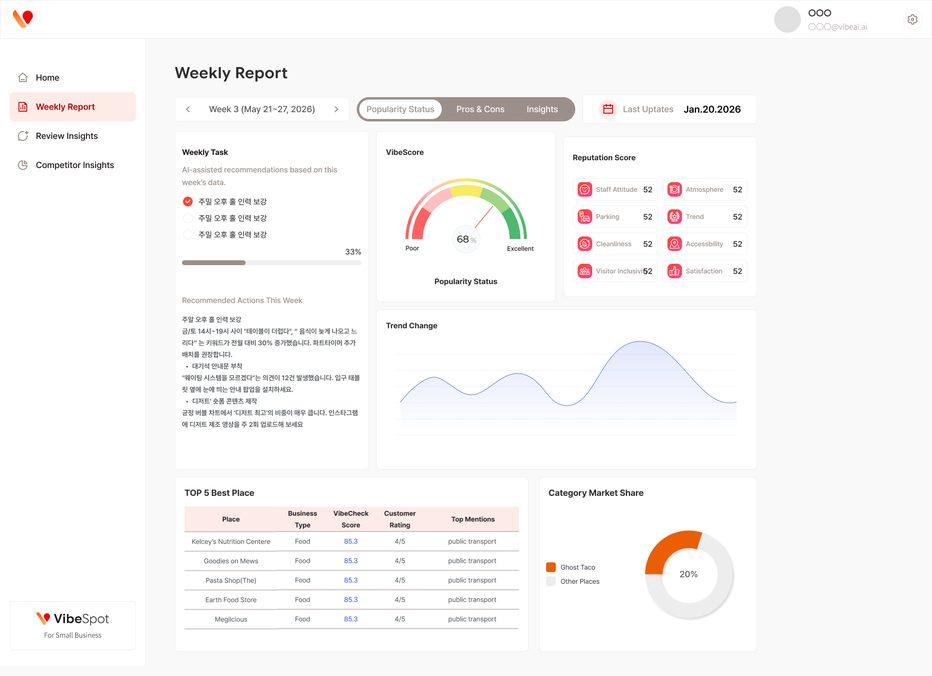Click the weekly task progress bar
This screenshot has width=932, height=676.
(272, 262)
